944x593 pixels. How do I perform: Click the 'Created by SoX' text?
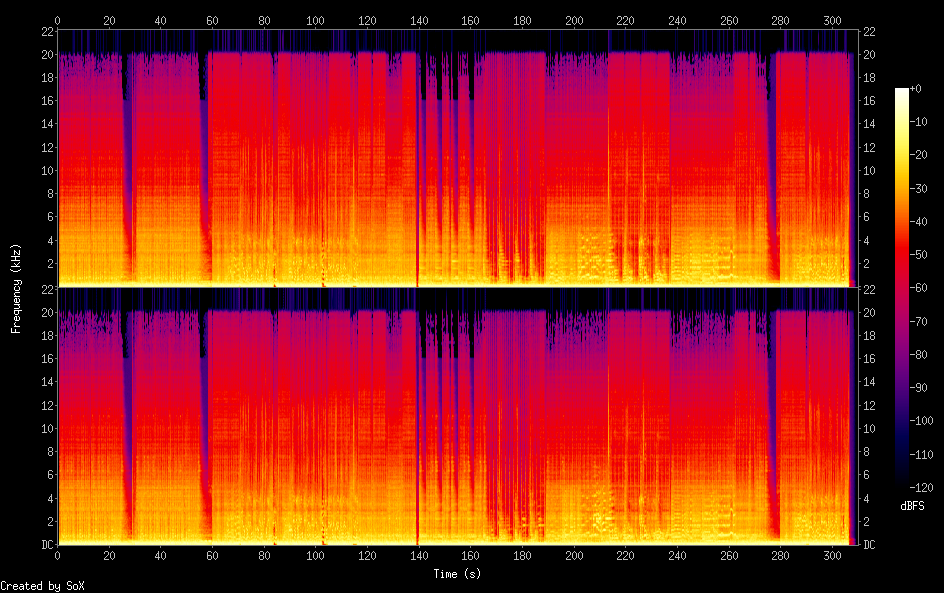pyautogui.click(x=42, y=586)
